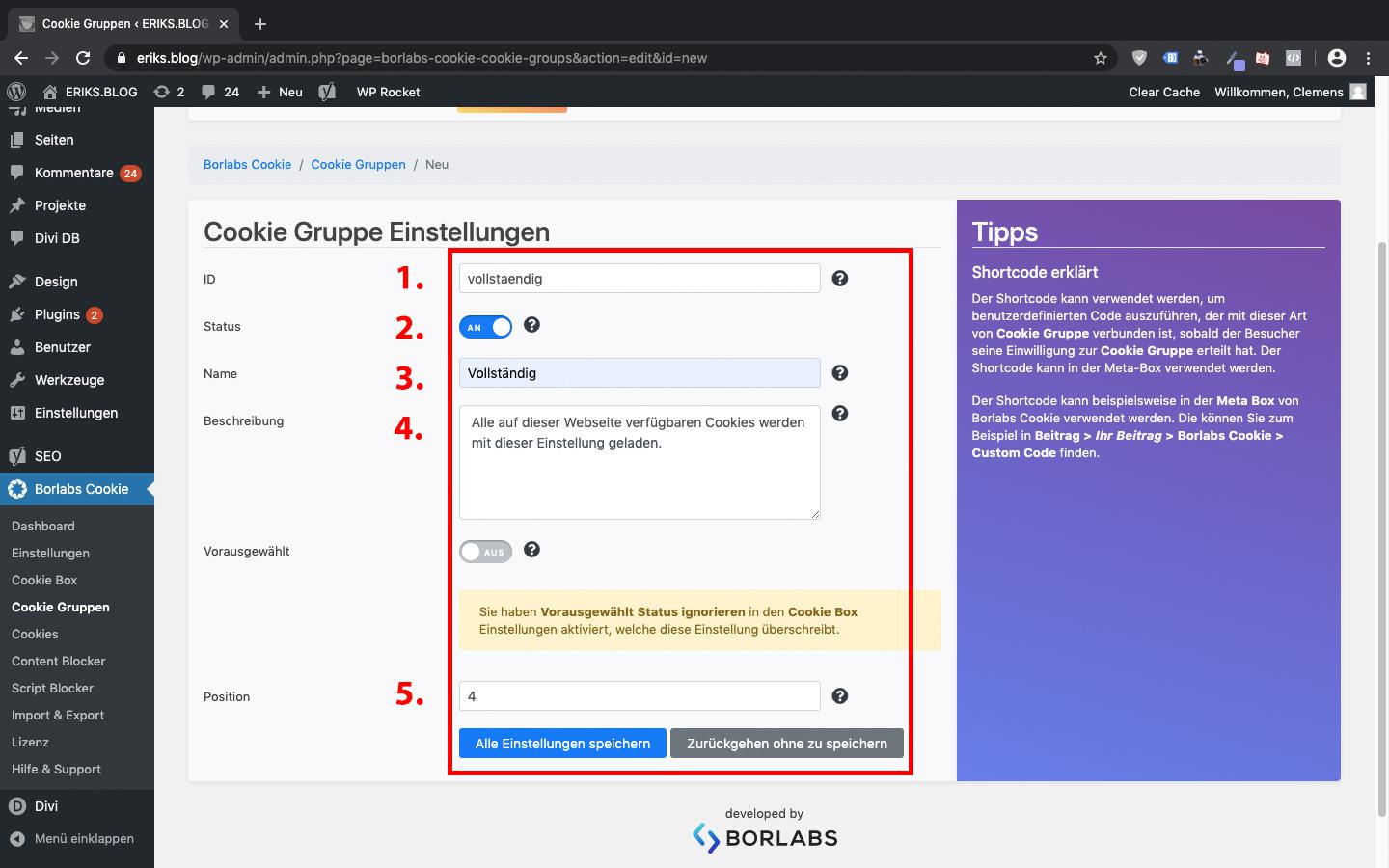Open the Yoast SEO icon in admin bar

[327, 92]
